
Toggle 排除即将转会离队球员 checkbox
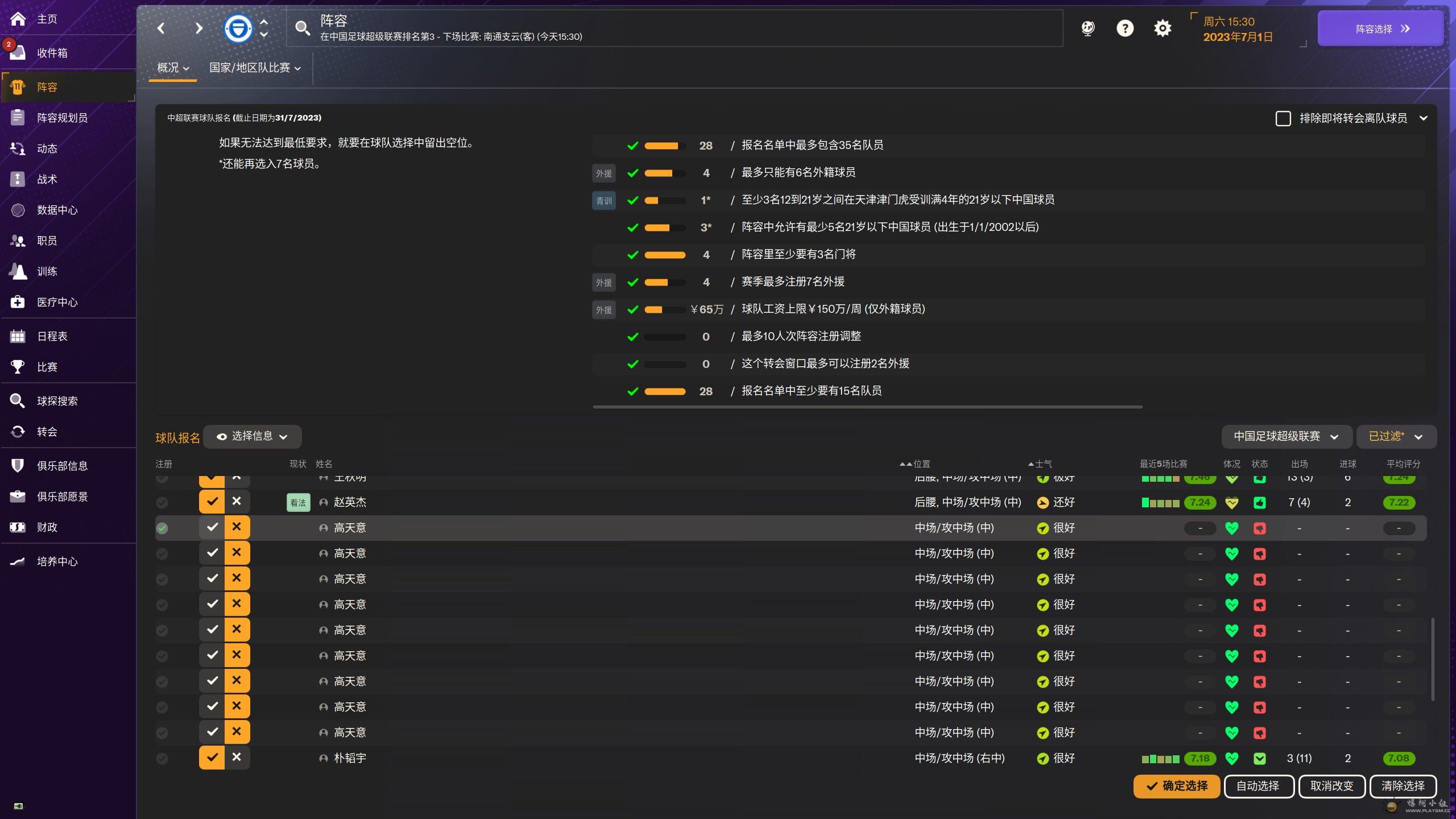(1283, 118)
